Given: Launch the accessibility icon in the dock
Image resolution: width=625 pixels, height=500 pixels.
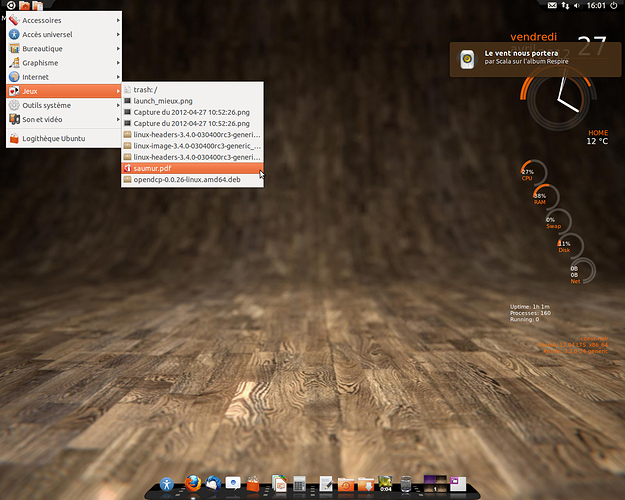Looking at the screenshot, I should point(167,484).
